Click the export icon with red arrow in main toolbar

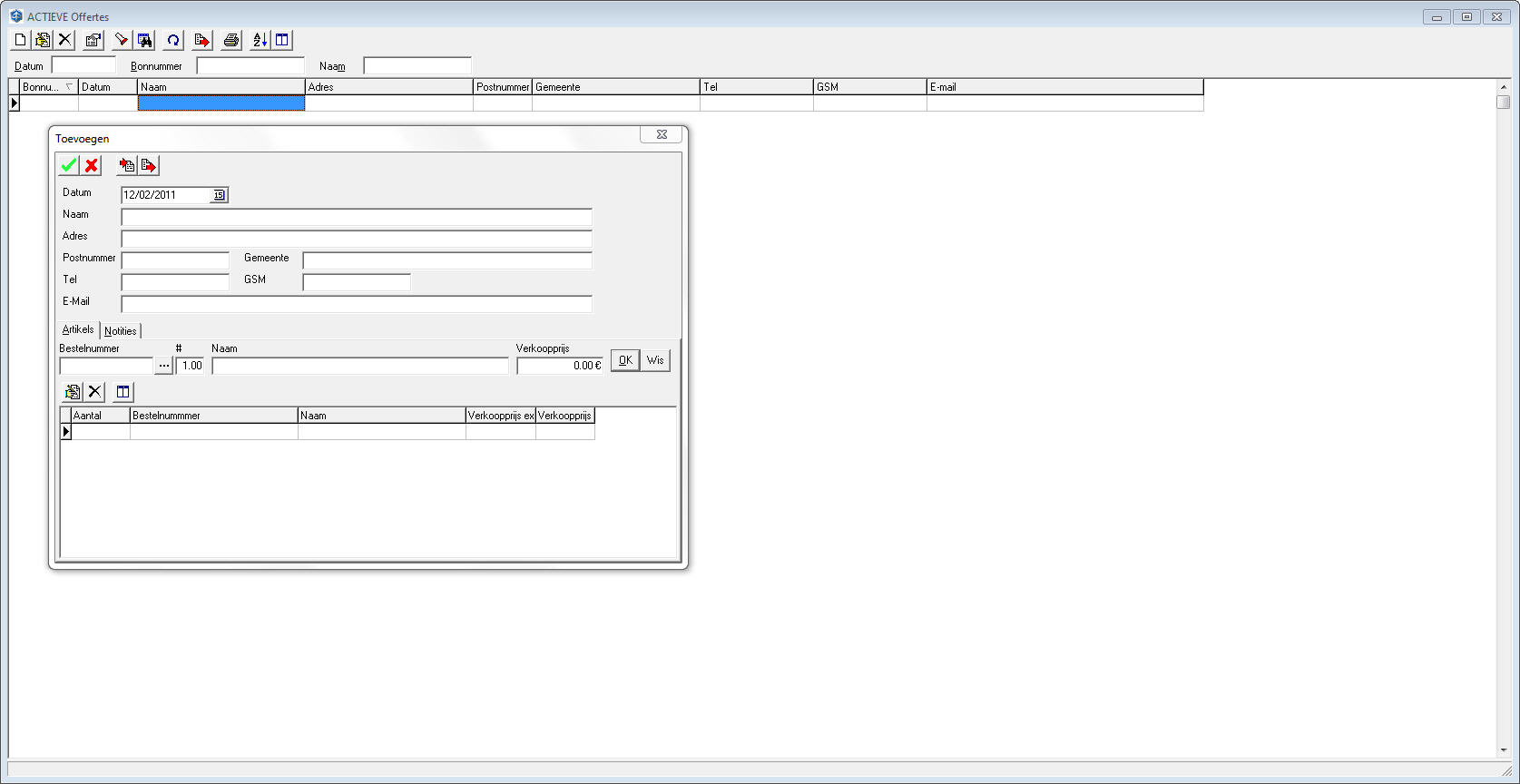(201, 40)
